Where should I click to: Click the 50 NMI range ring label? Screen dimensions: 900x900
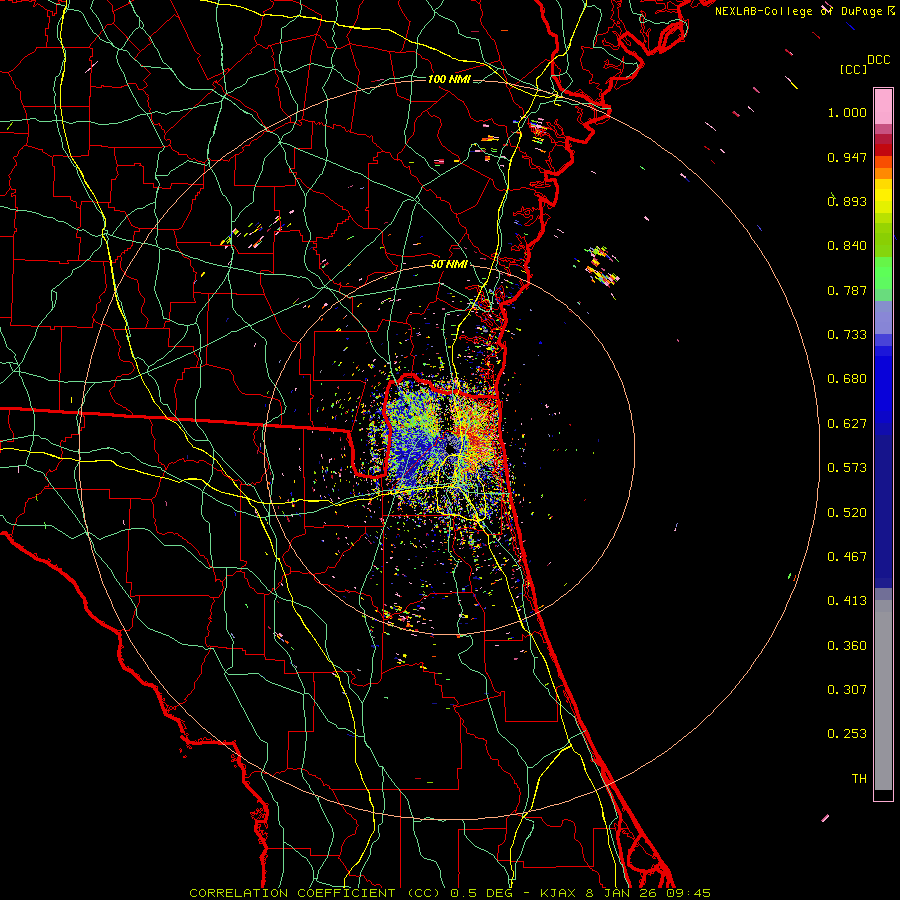click(x=449, y=265)
